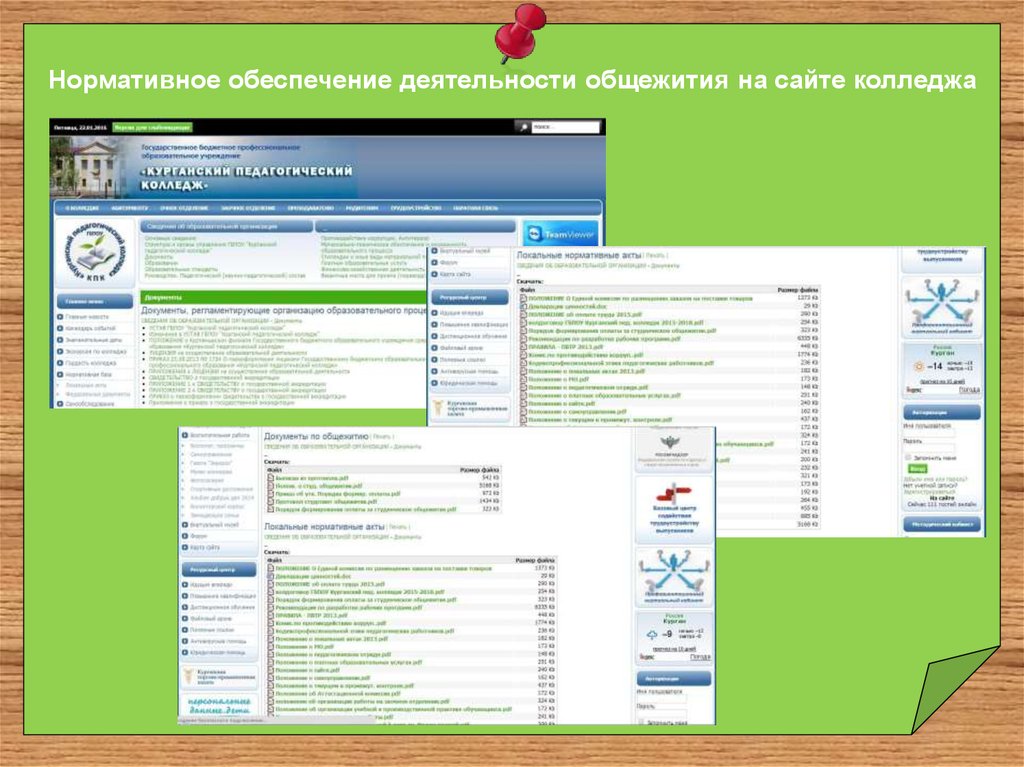Click the Рособрнадзор emblem banner
Image resolution: width=1024 pixels, height=767 pixels.
click(x=672, y=449)
